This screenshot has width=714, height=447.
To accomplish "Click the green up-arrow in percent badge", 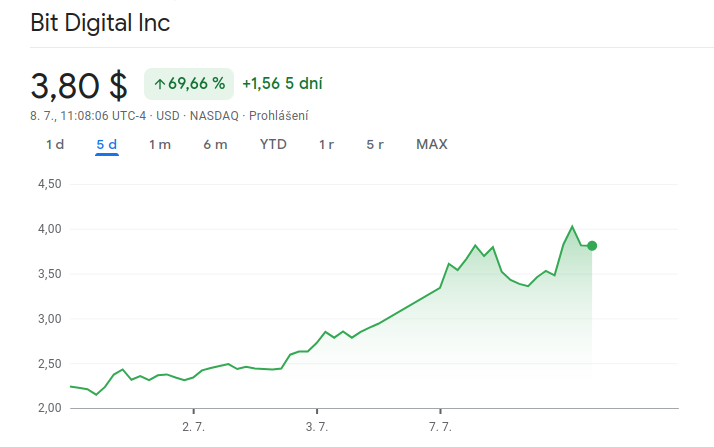I will 159,84.
